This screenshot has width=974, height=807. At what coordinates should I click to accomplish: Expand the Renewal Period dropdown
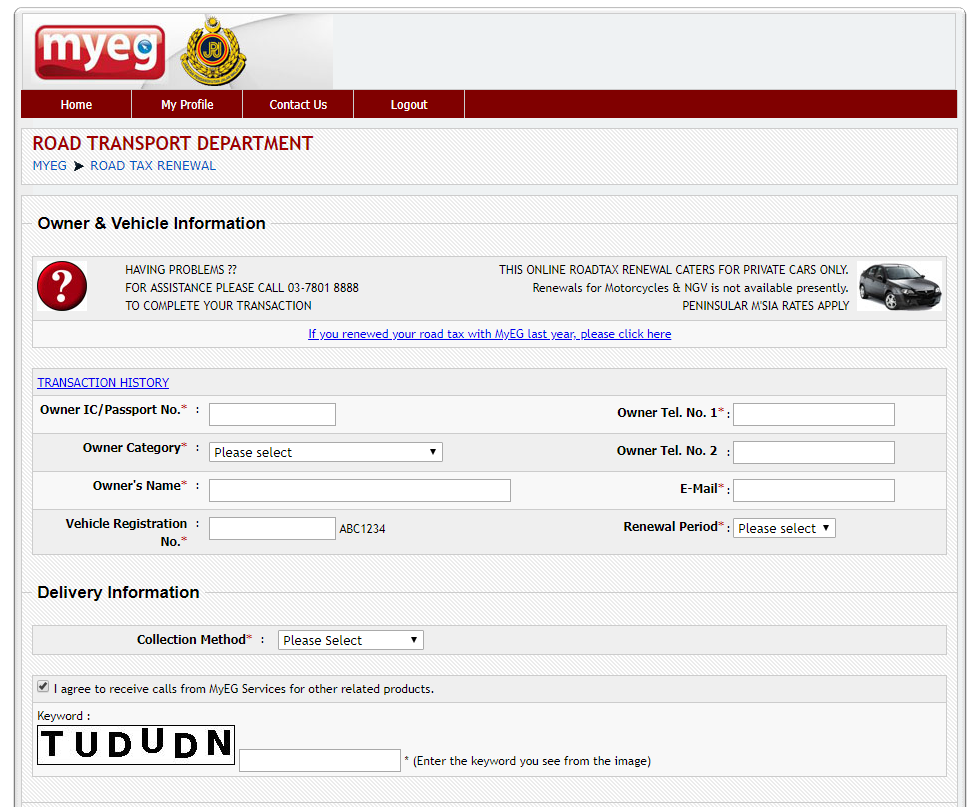[x=784, y=528]
